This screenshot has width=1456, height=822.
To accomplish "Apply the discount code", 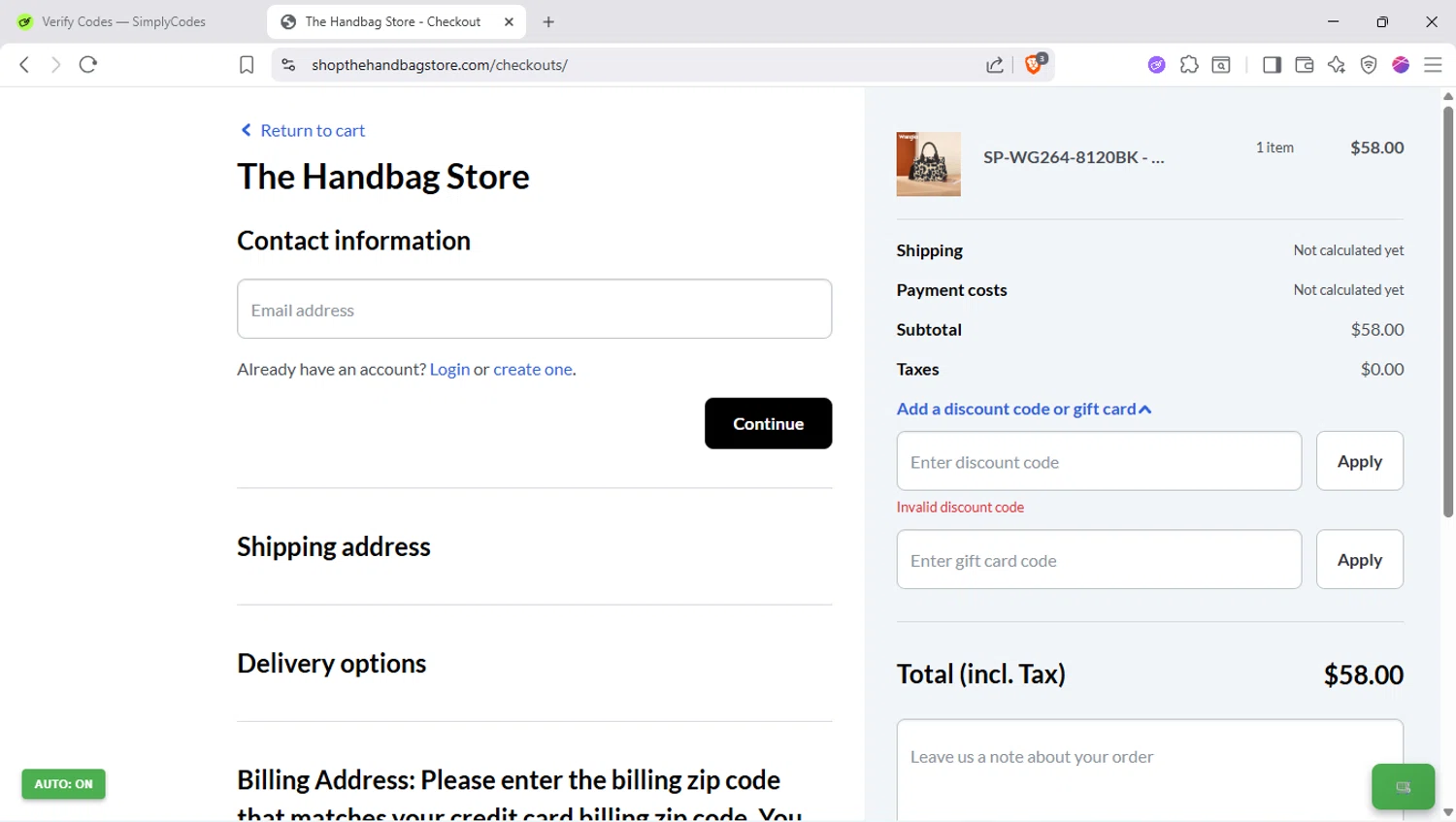I will click(1359, 461).
